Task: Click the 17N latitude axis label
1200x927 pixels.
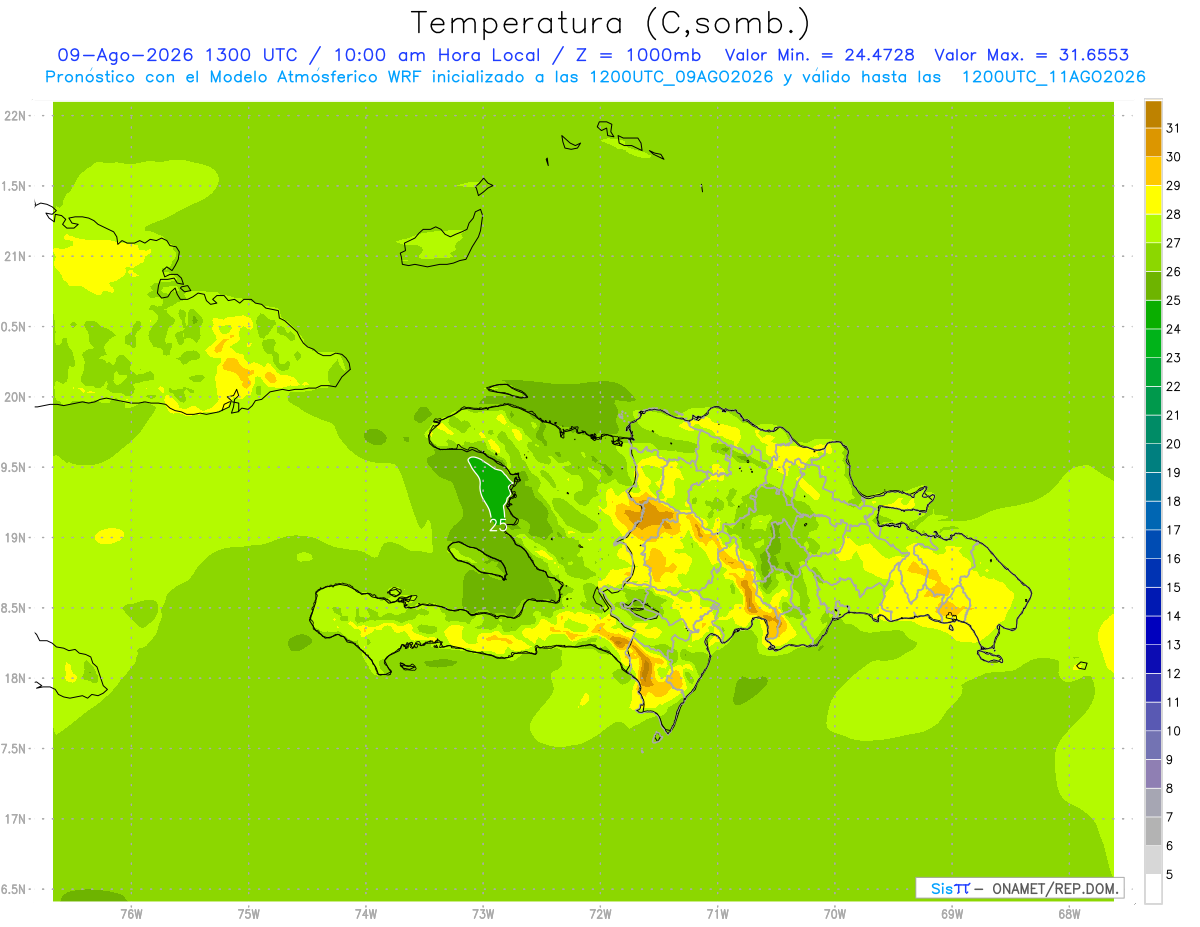Action: point(15,819)
